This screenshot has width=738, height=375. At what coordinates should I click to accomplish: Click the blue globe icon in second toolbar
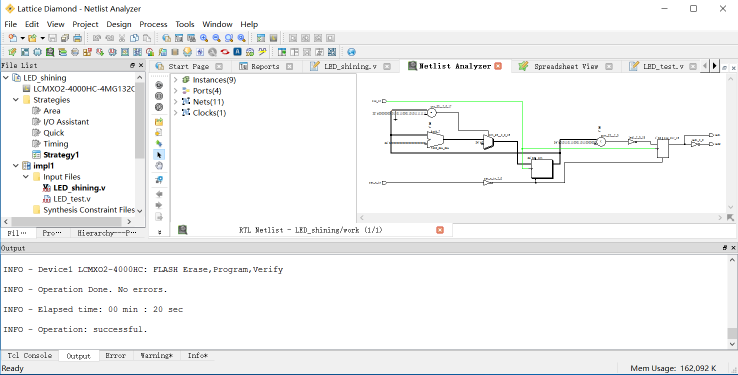(x=351, y=52)
